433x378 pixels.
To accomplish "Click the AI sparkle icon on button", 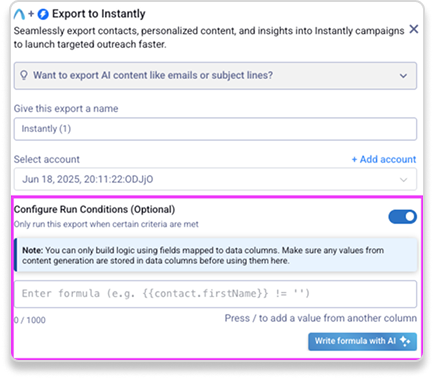I will pos(405,341).
